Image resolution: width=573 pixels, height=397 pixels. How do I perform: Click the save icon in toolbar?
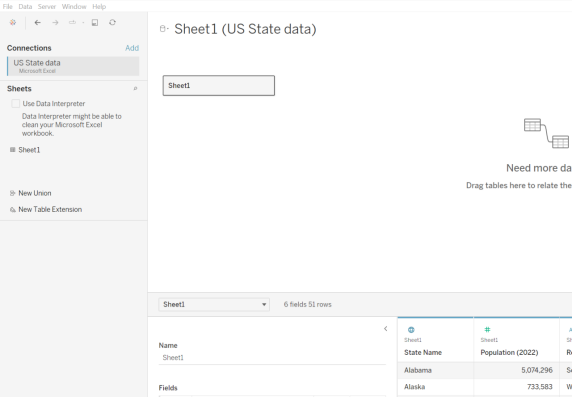tap(95, 23)
